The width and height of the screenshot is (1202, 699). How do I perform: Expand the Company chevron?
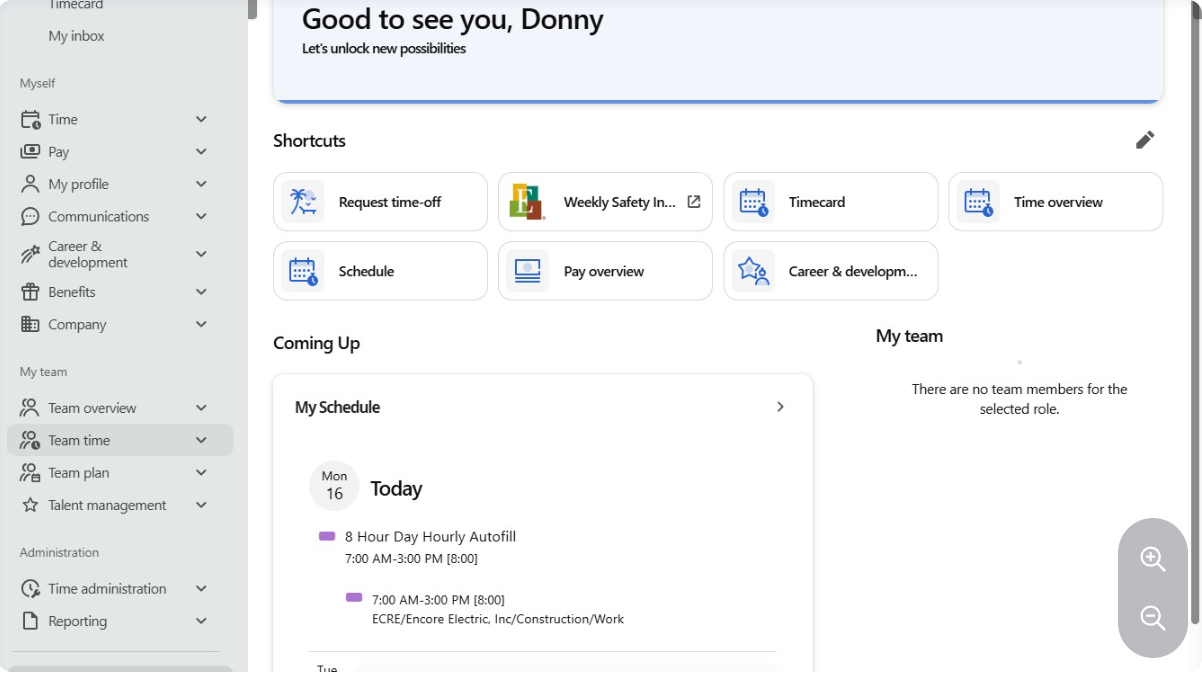[x=201, y=324]
